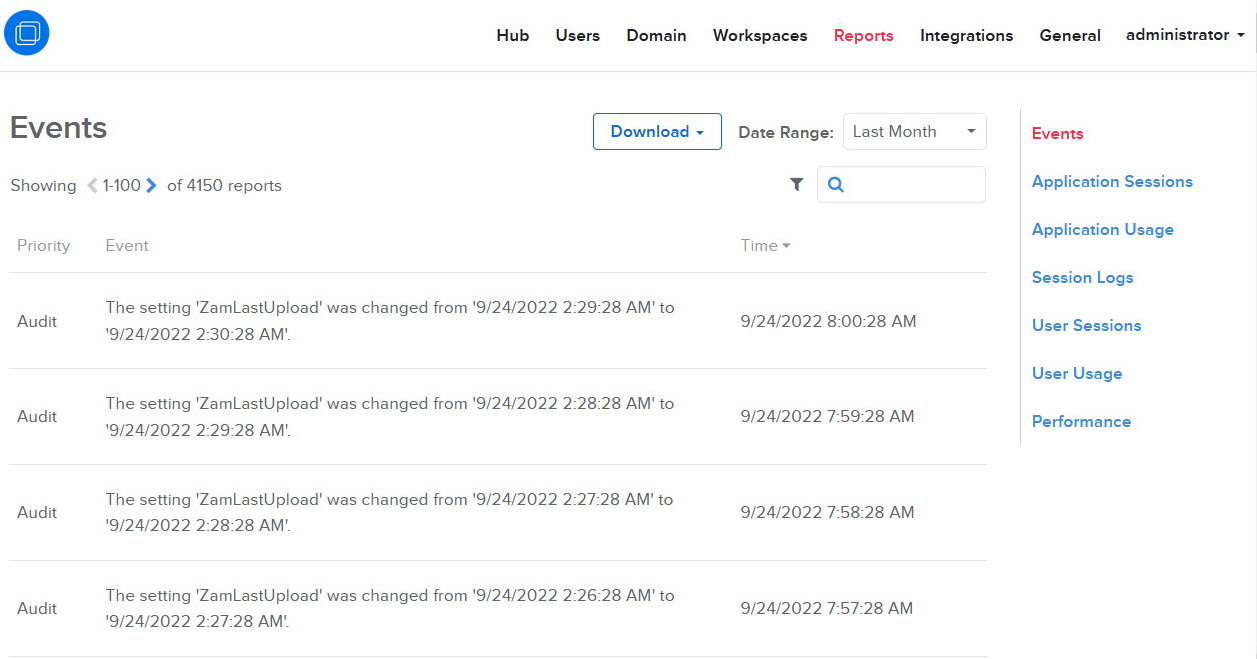Image resolution: width=1257 pixels, height=659 pixels.
Task: Open the Performance report link
Action: (1081, 422)
